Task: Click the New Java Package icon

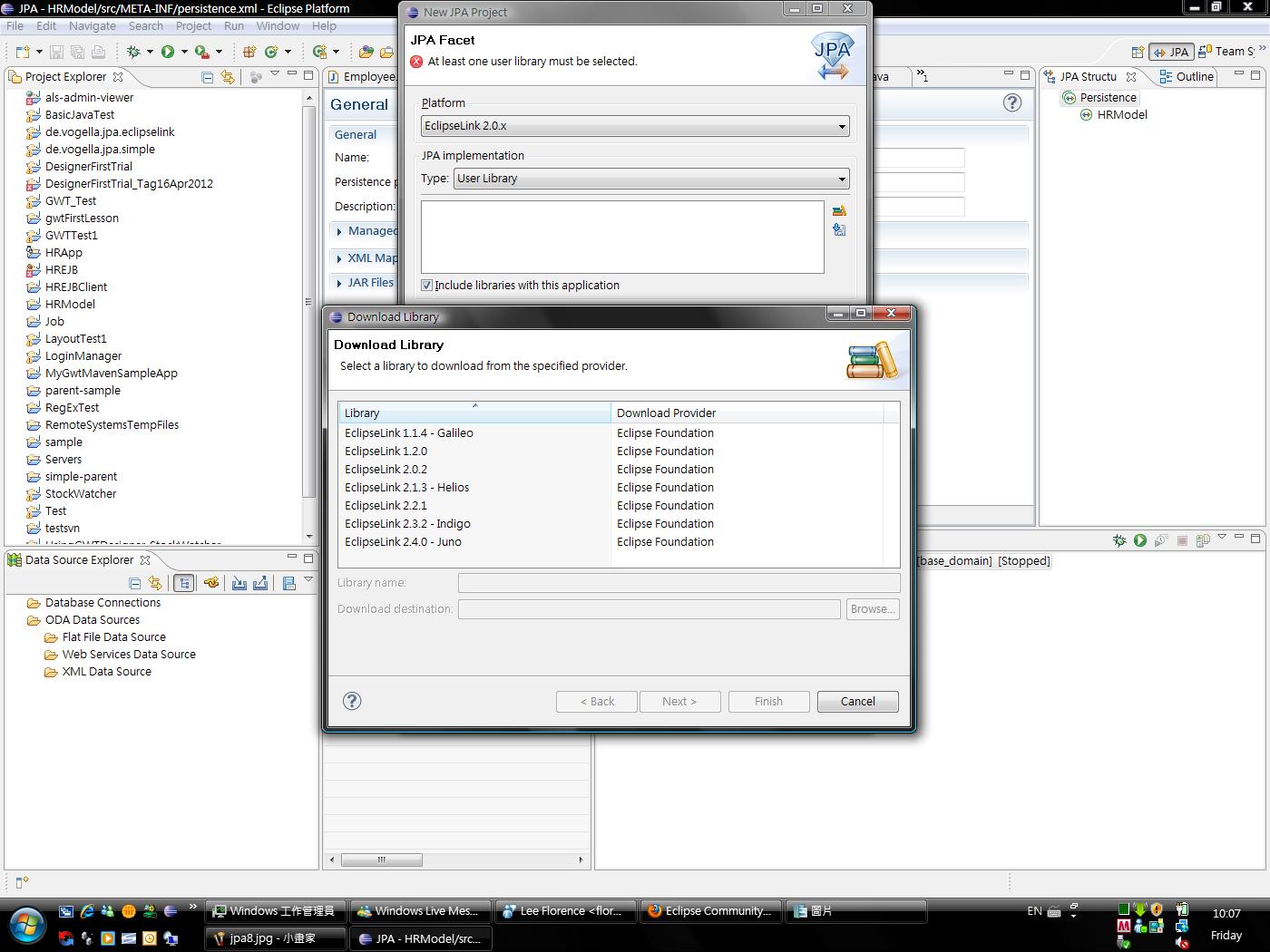Action: coord(249,52)
